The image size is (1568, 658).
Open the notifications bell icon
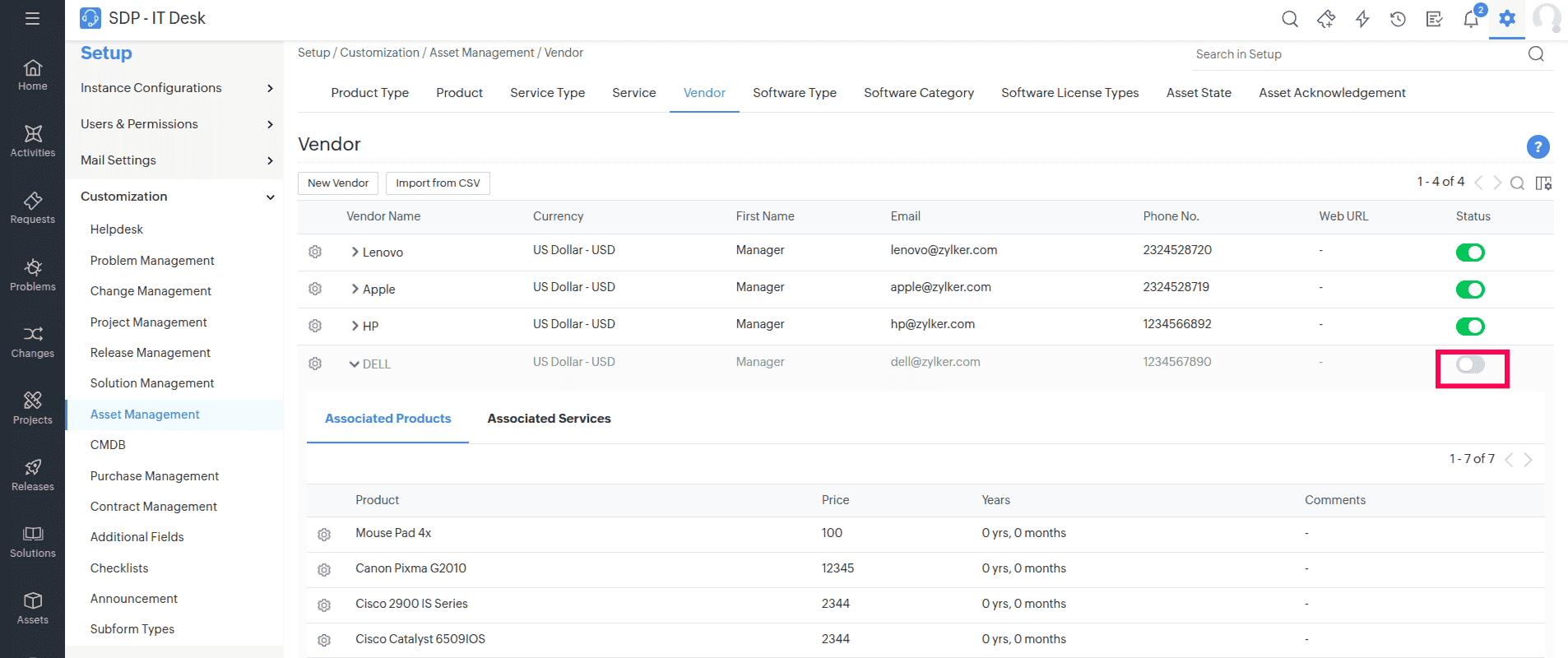coord(1470,19)
